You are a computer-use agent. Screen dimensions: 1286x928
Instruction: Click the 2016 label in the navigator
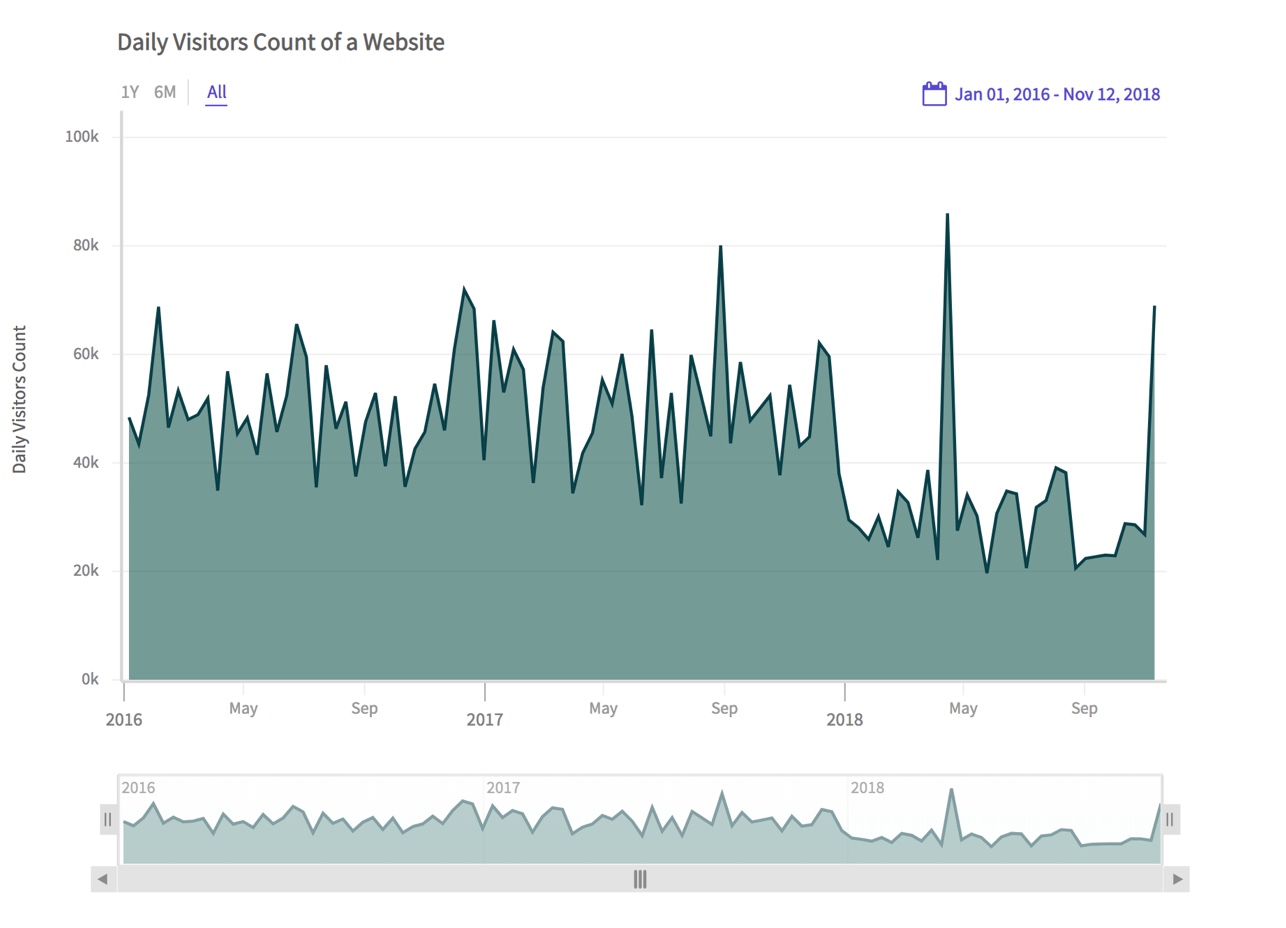click(x=138, y=788)
